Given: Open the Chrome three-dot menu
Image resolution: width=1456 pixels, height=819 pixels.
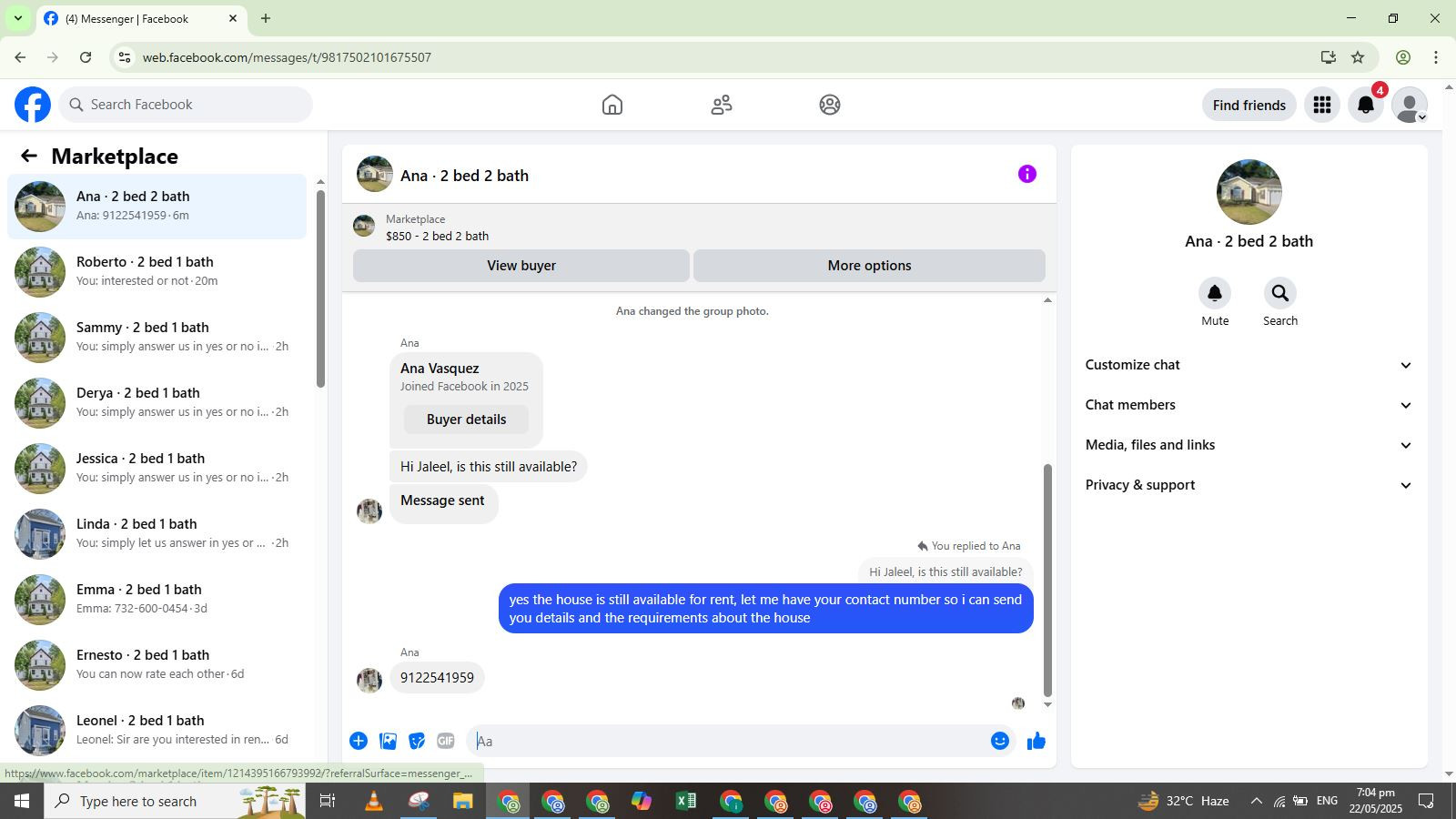Looking at the screenshot, I should tap(1436, 57).
